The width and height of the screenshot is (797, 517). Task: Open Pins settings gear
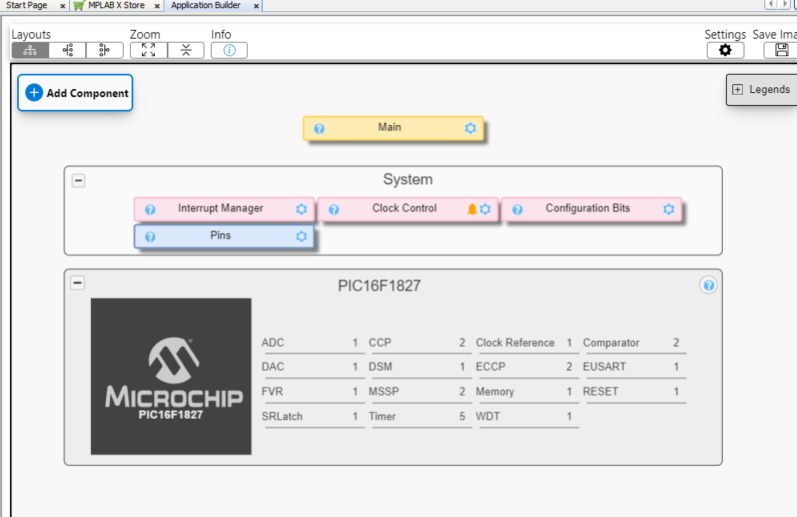301,236
